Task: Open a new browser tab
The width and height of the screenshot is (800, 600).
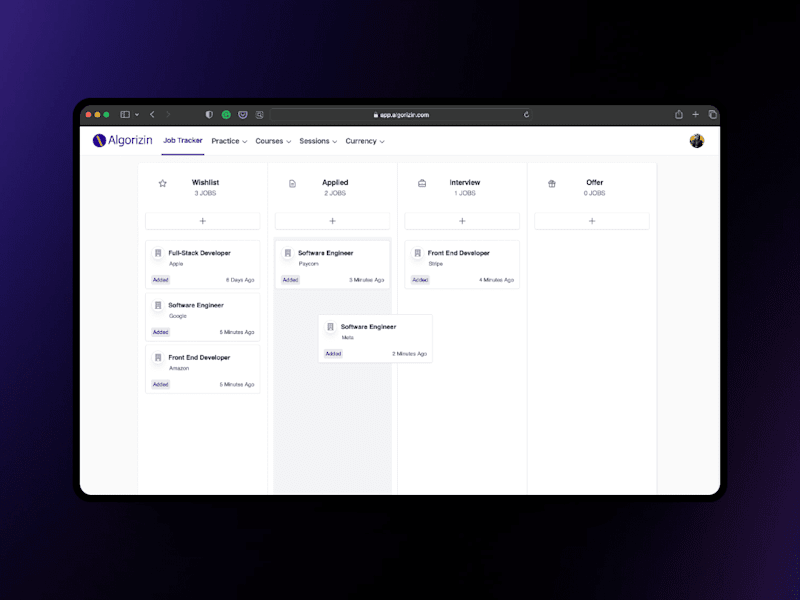Action: click(695, 114)
